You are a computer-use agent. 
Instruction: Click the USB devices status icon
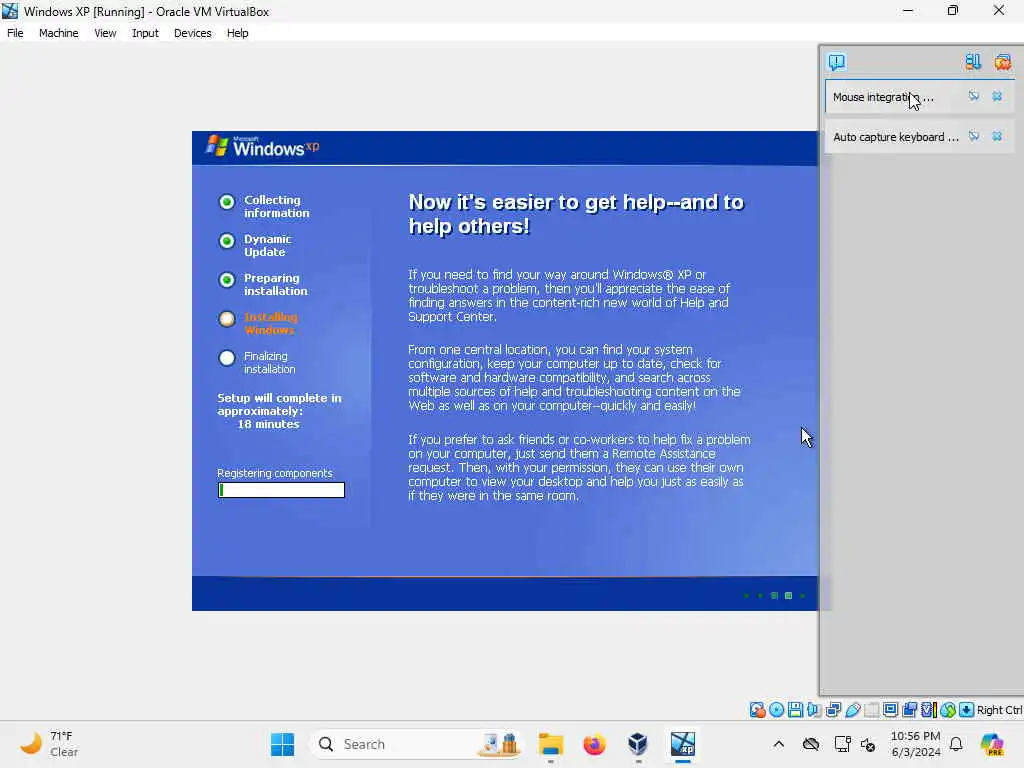(852, 710)
